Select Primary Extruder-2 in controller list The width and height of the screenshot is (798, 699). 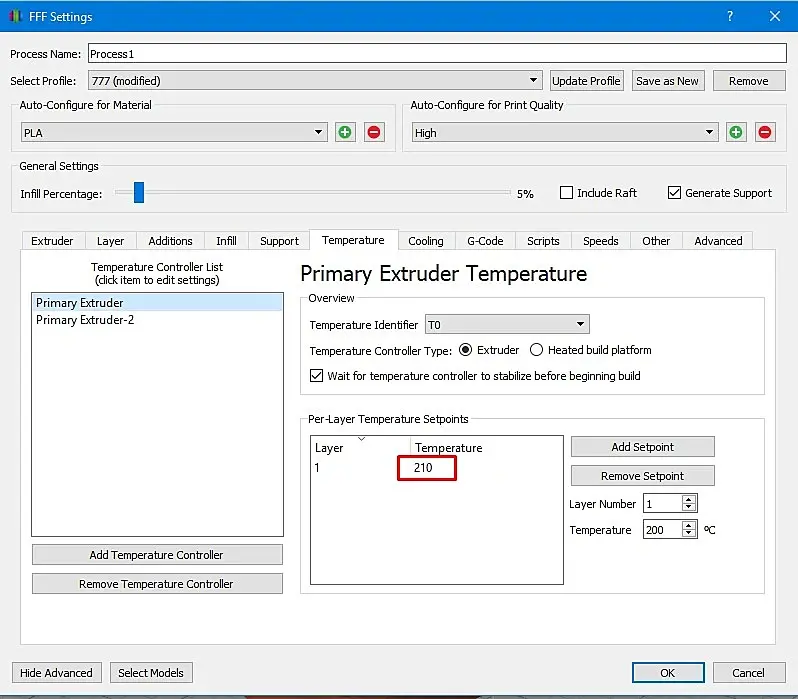click(x=157, y=320)
